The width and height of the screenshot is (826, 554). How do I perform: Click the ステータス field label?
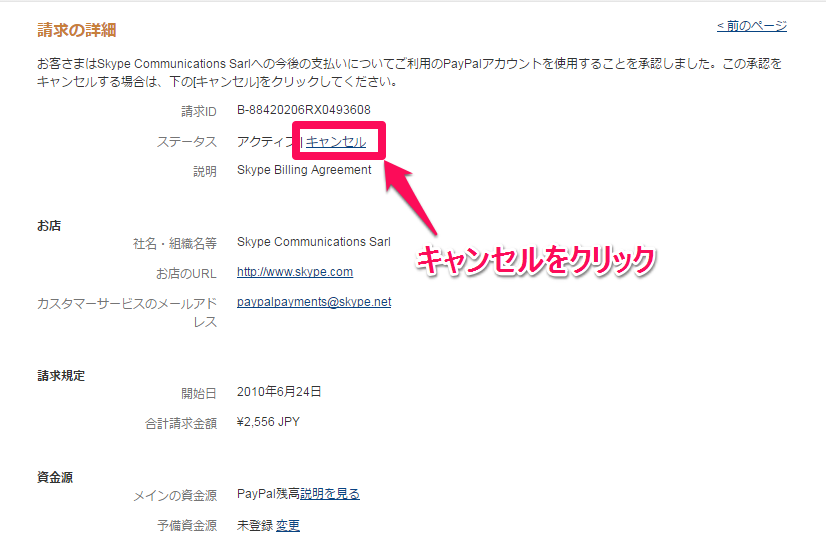(187, 142)
